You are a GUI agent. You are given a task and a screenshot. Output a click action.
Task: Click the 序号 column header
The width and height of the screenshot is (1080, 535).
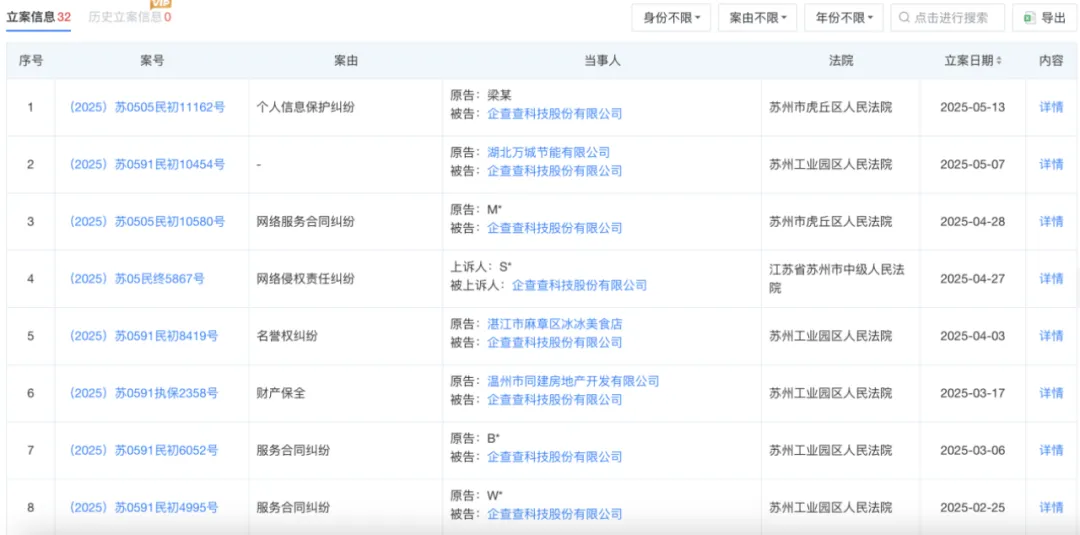[30, 61]
